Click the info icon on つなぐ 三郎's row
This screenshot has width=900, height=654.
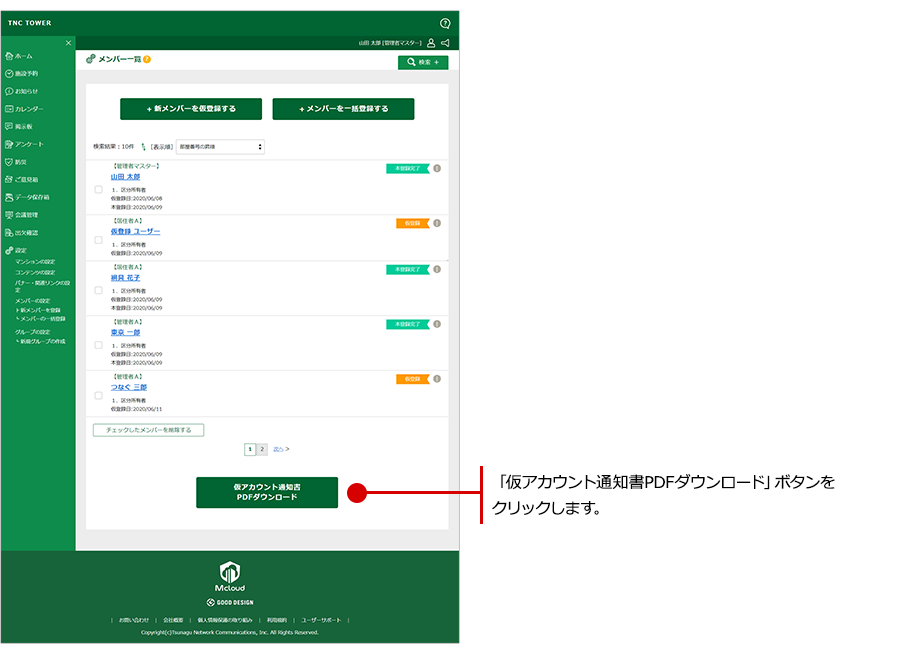pyautogui.click(x=437, y=379)
